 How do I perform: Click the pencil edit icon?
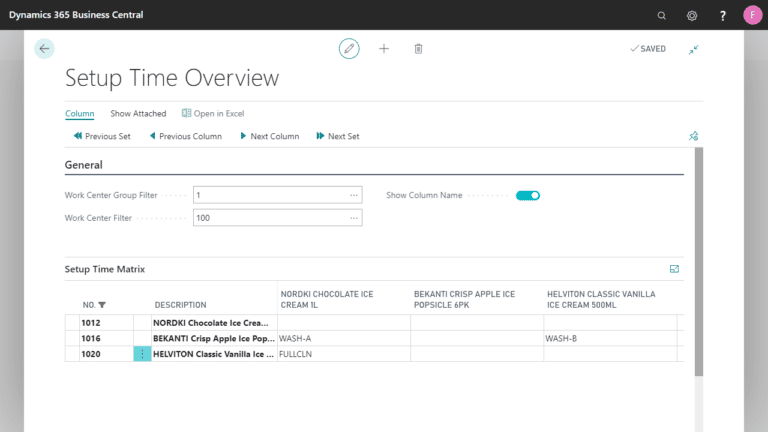coord(349,48)
